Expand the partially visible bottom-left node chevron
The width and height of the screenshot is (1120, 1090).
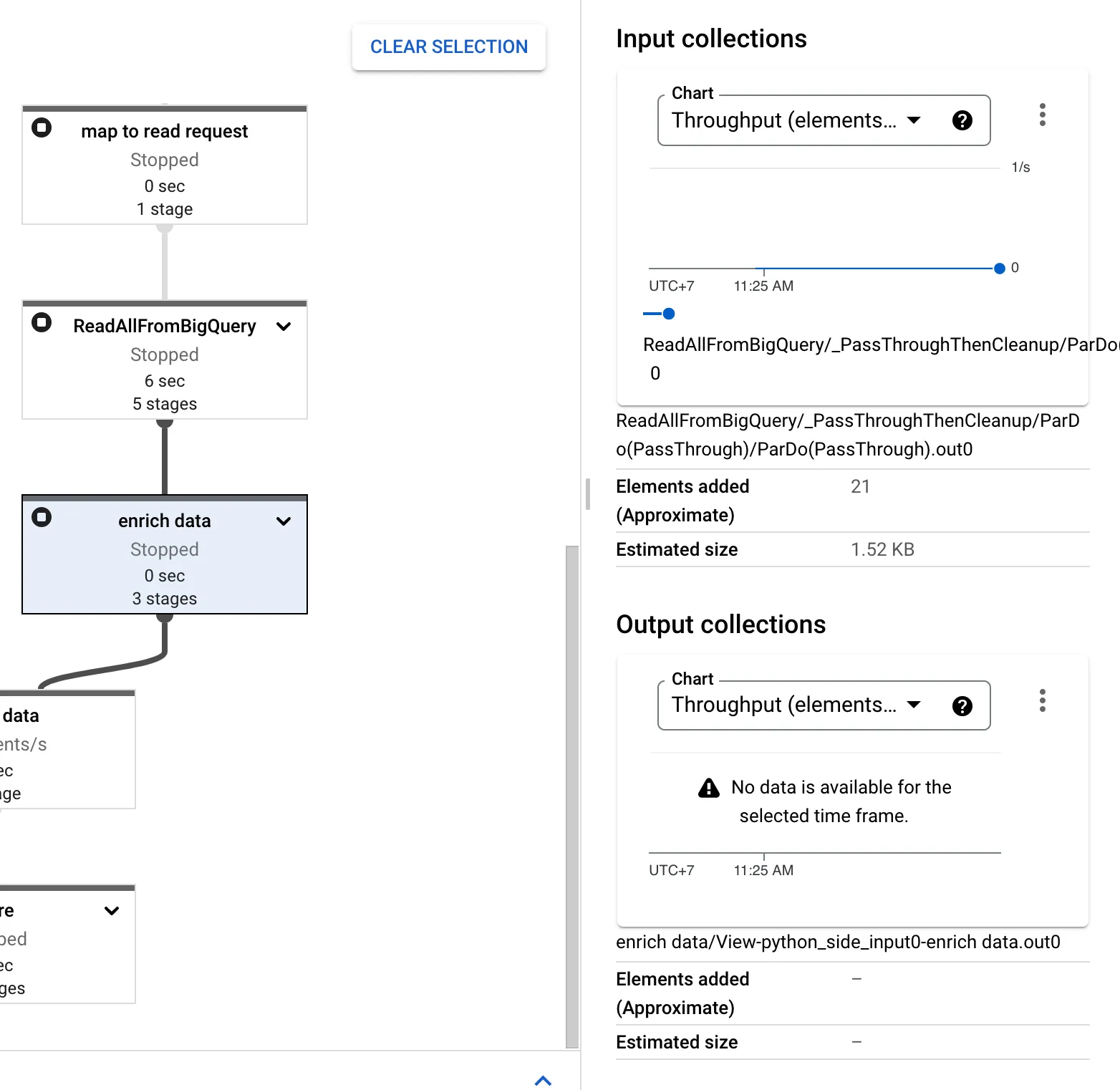(112, 911)
